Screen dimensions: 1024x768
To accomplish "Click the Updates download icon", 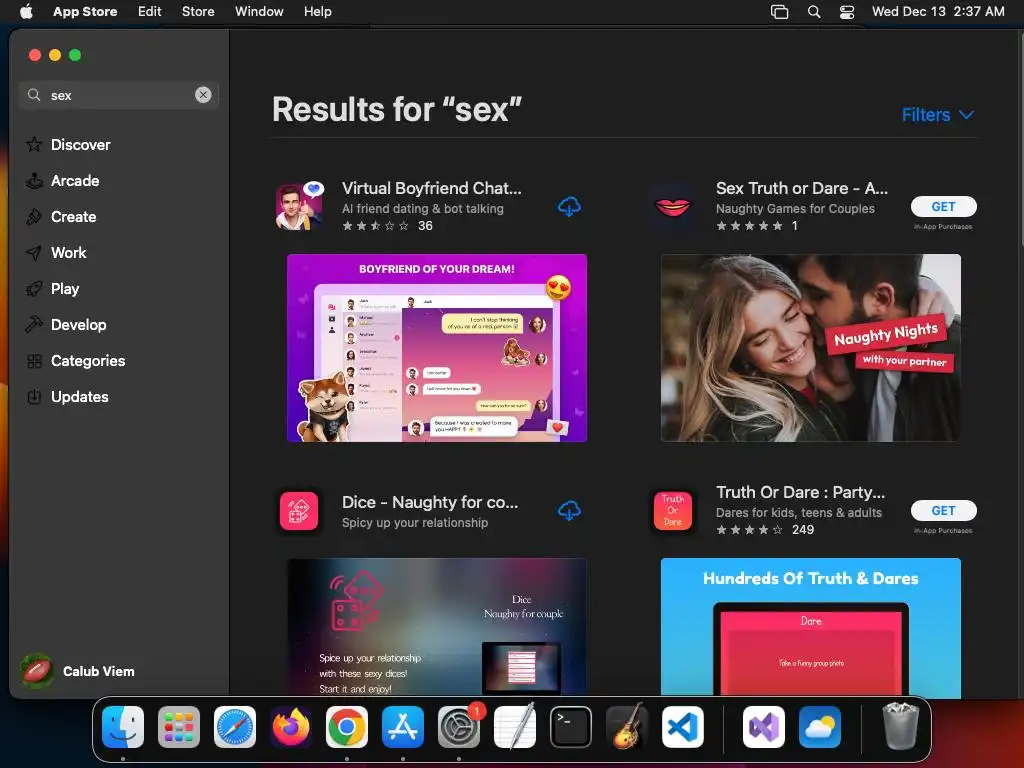I will pos(34,396).
